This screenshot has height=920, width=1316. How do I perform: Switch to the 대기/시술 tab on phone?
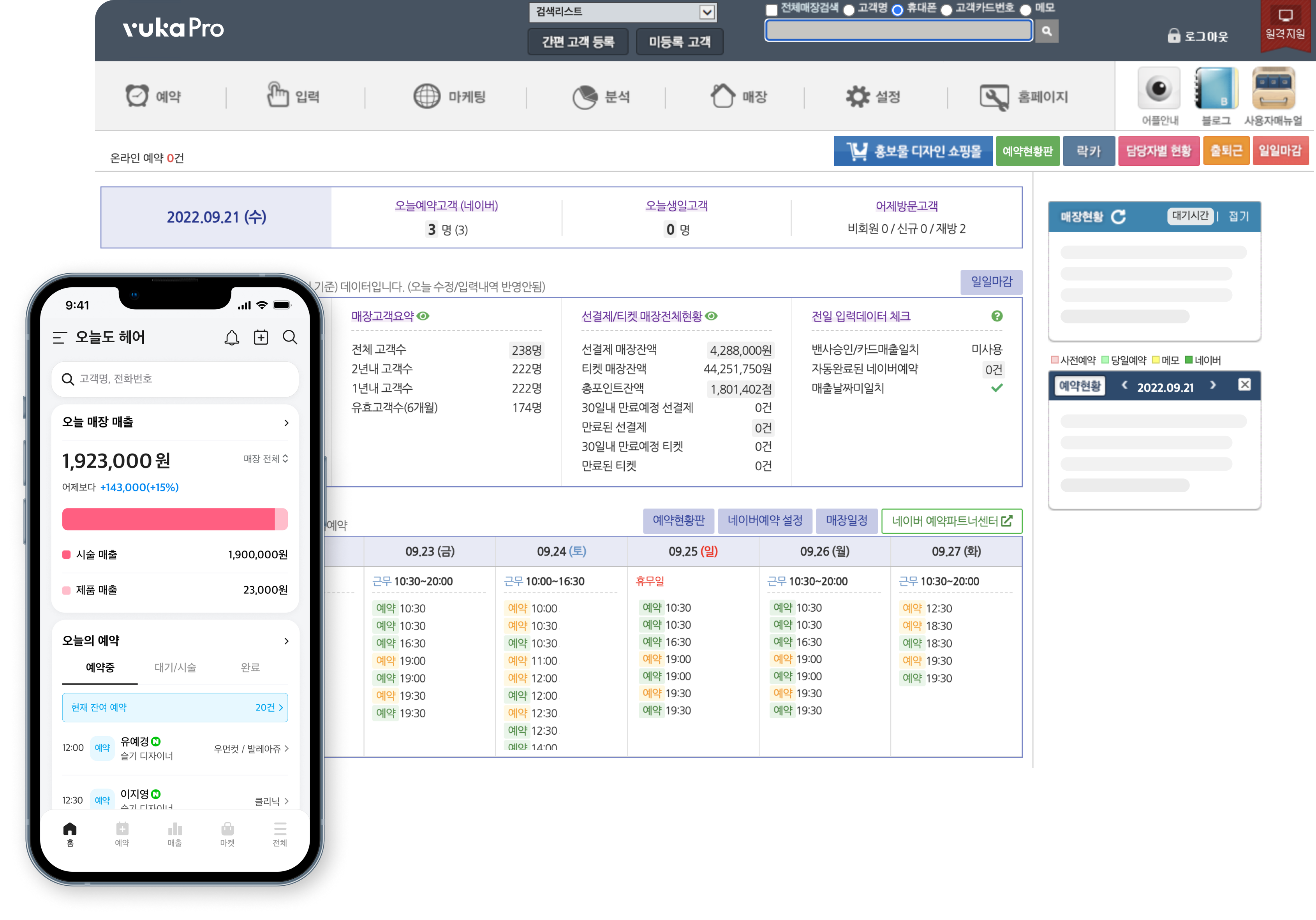click(x=175, y=667)
